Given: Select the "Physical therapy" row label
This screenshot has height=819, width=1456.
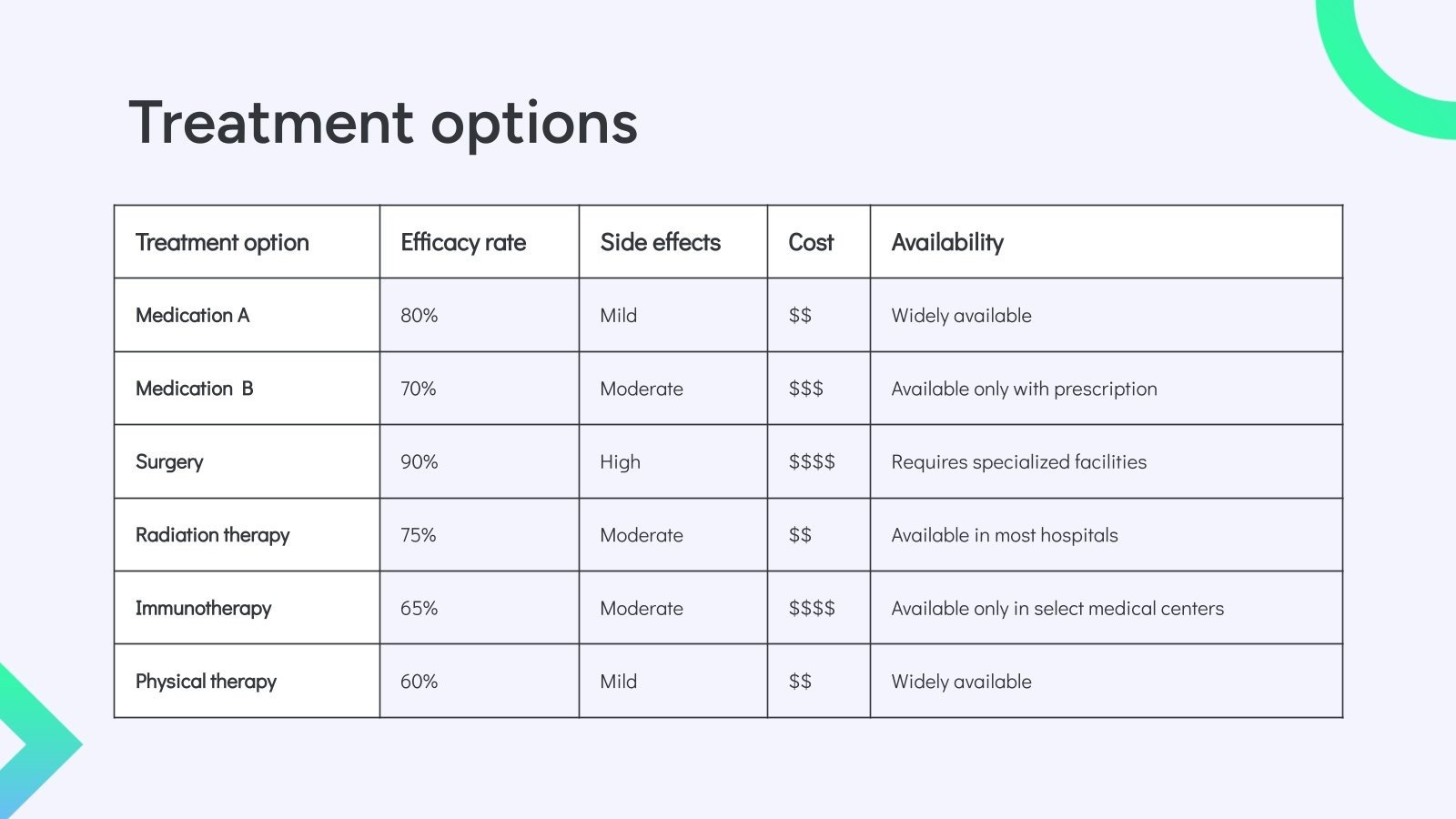Looking at the screenshot, I should 206,682.
